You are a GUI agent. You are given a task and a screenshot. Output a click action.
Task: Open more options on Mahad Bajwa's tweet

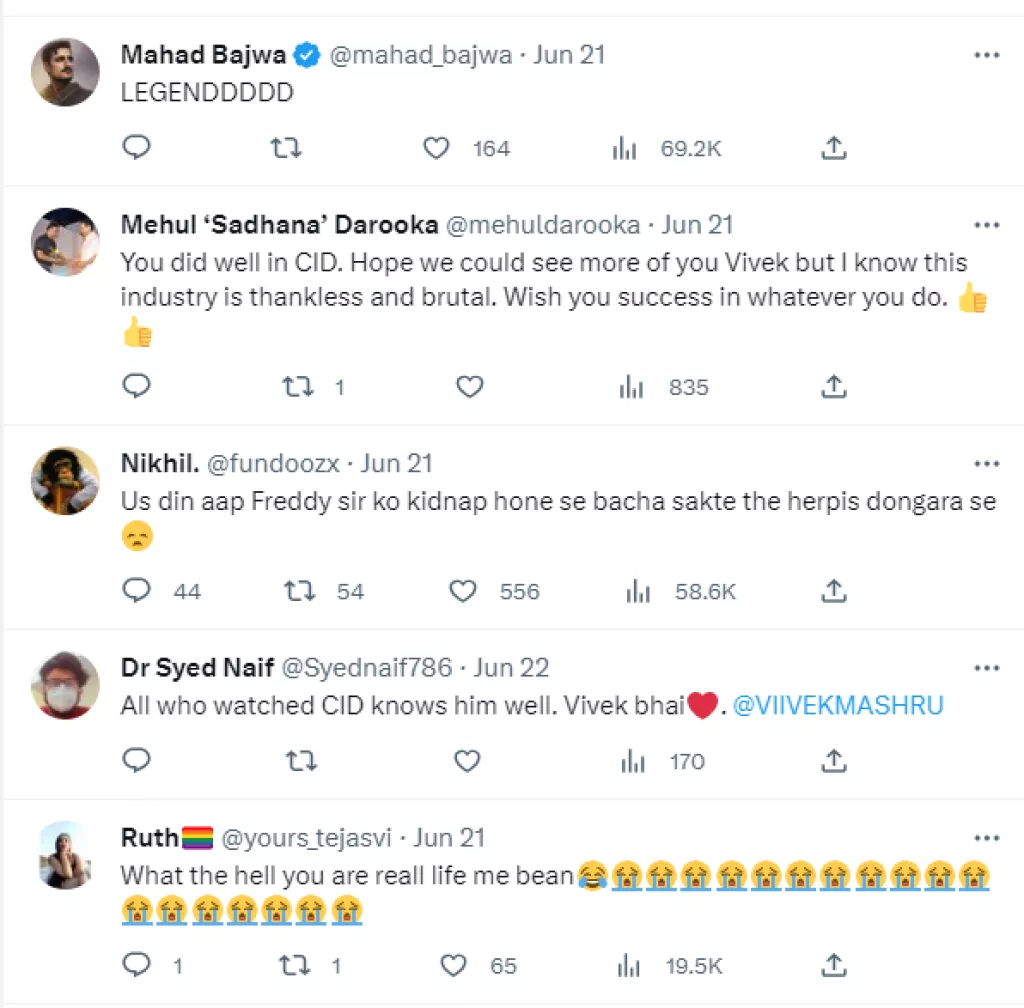click(x=986, y=55)
